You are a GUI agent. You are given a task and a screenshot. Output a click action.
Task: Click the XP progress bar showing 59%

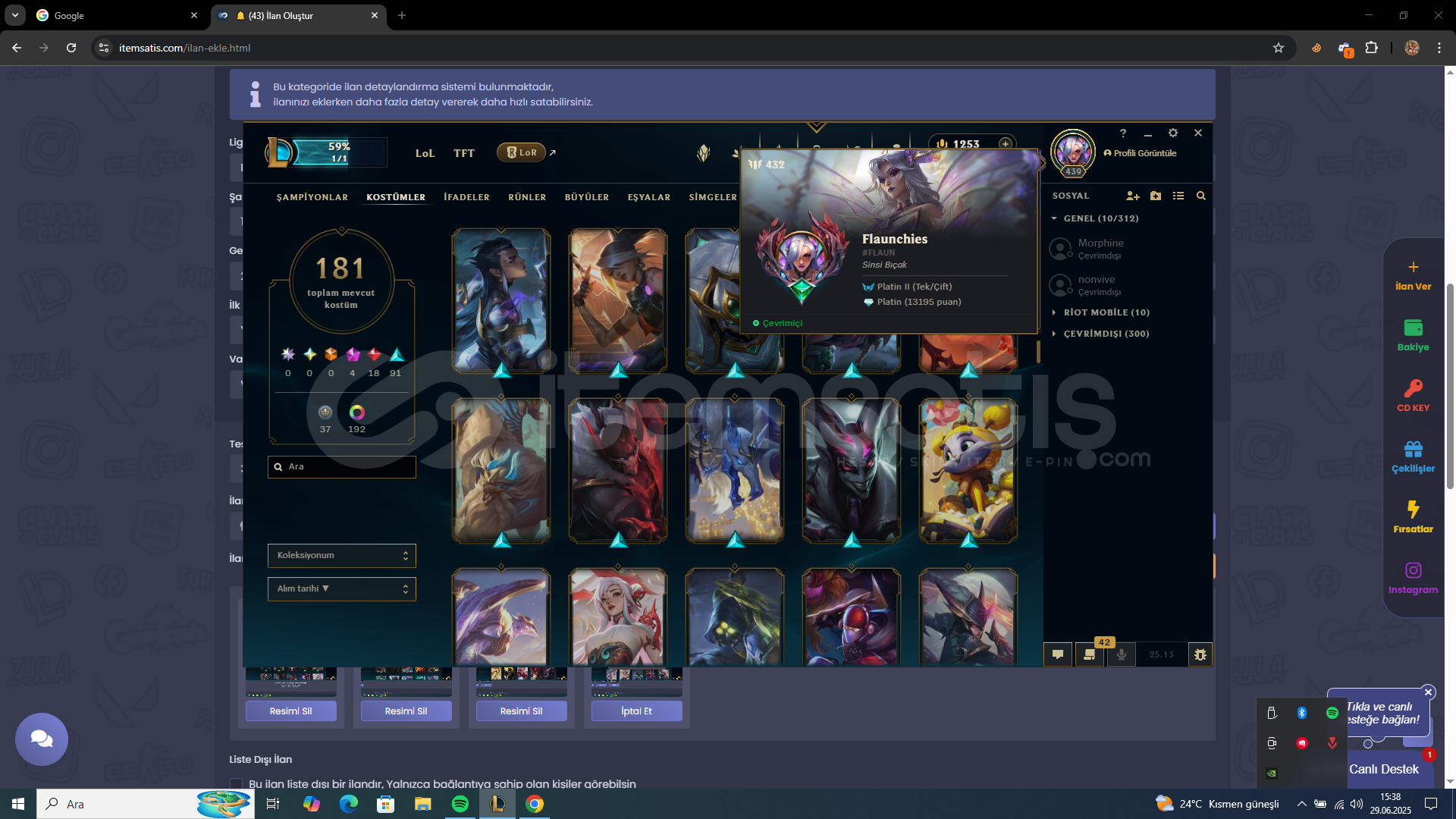[x=340, y=152]
